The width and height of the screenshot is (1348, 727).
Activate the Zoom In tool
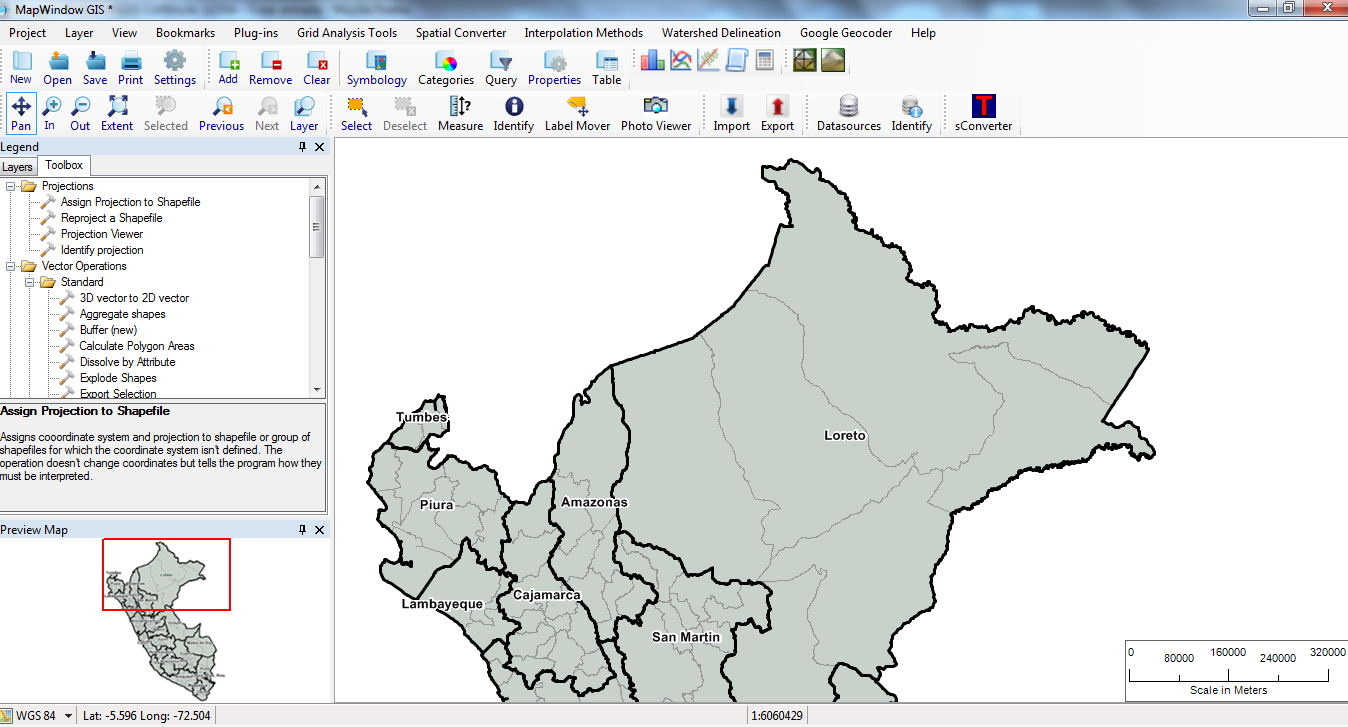coord(50,112)
